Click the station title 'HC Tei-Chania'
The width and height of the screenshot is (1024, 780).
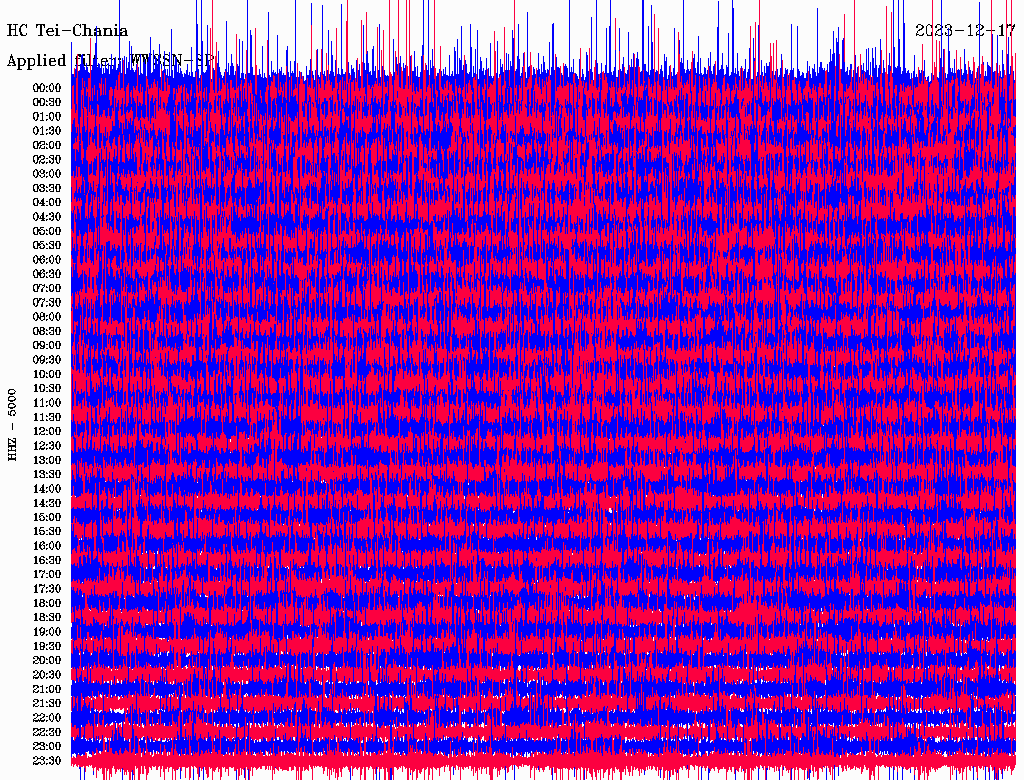[67, 31]
